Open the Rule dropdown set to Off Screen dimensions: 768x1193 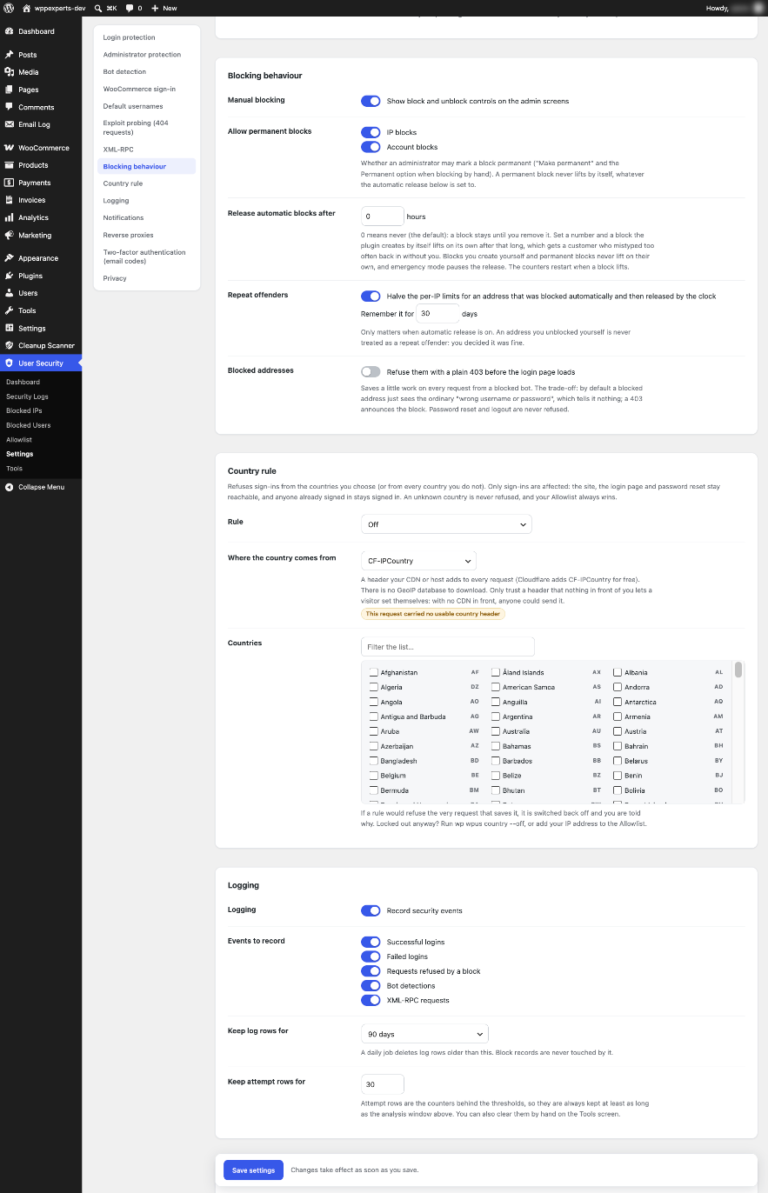(x=446, y=524)
